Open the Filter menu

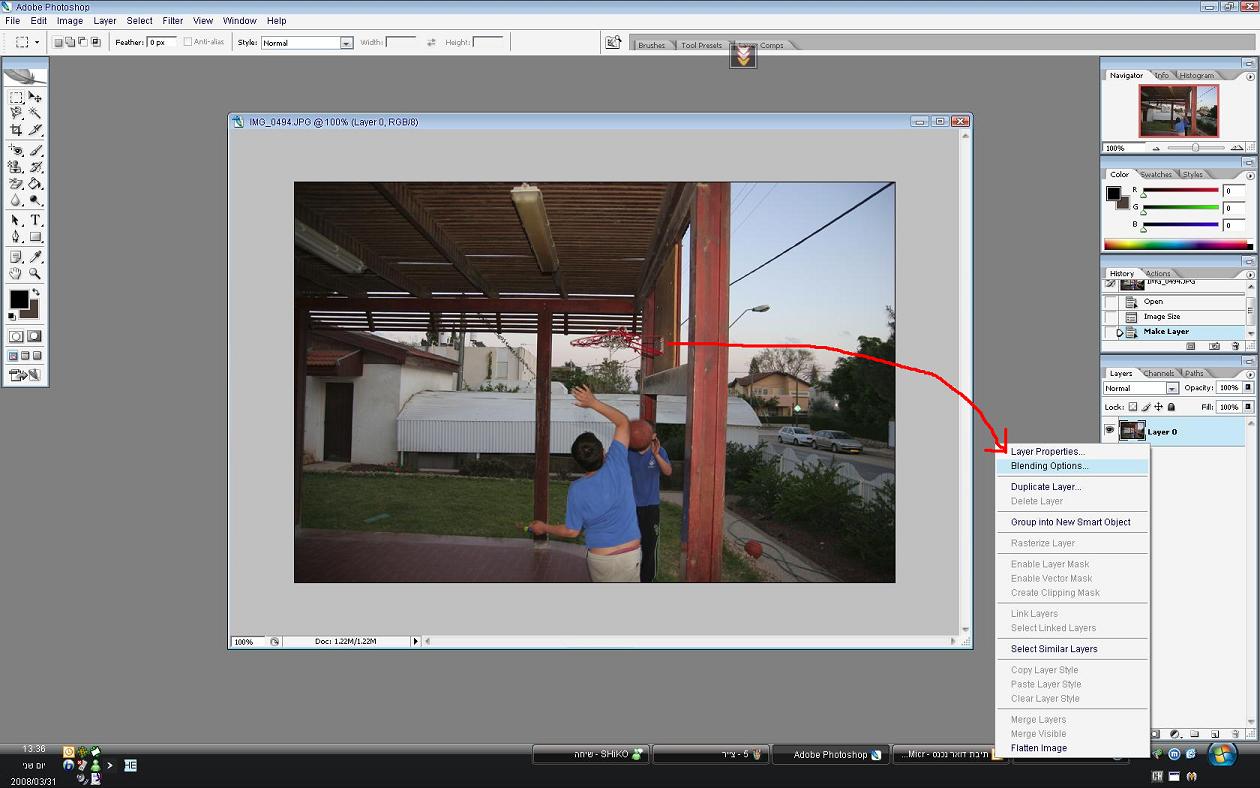pyautogui.click(x=173, y=20)
